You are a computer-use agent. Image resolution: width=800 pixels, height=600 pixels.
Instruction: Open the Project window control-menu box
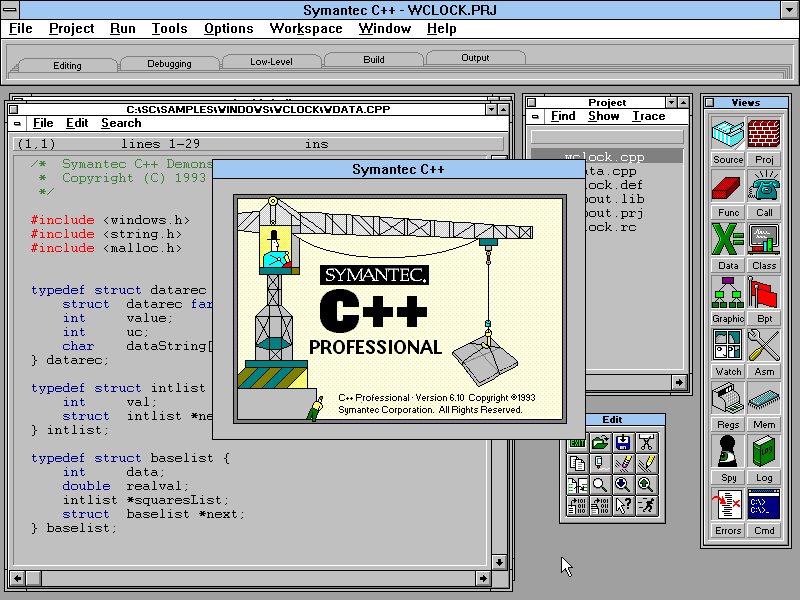pyautogui.click(x=531, y=102)
